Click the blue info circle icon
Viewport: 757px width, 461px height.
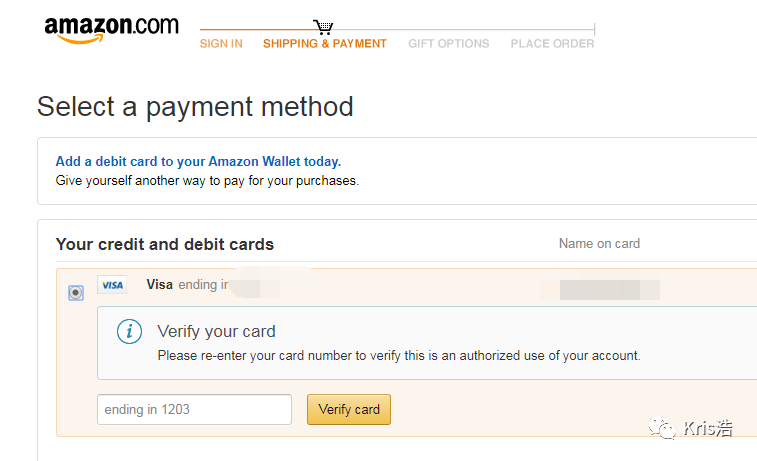pos(129,332)
